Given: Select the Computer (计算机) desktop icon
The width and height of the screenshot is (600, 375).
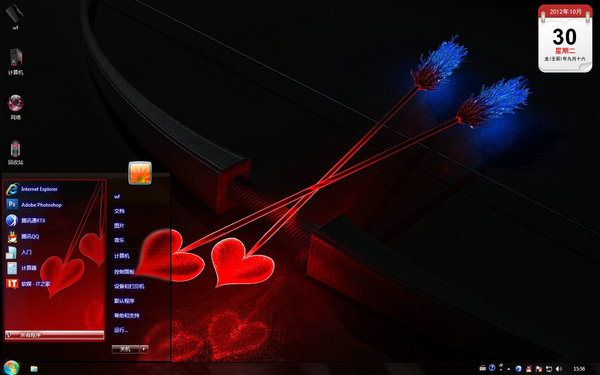Looking at the screenshot, I should [16, 62].
